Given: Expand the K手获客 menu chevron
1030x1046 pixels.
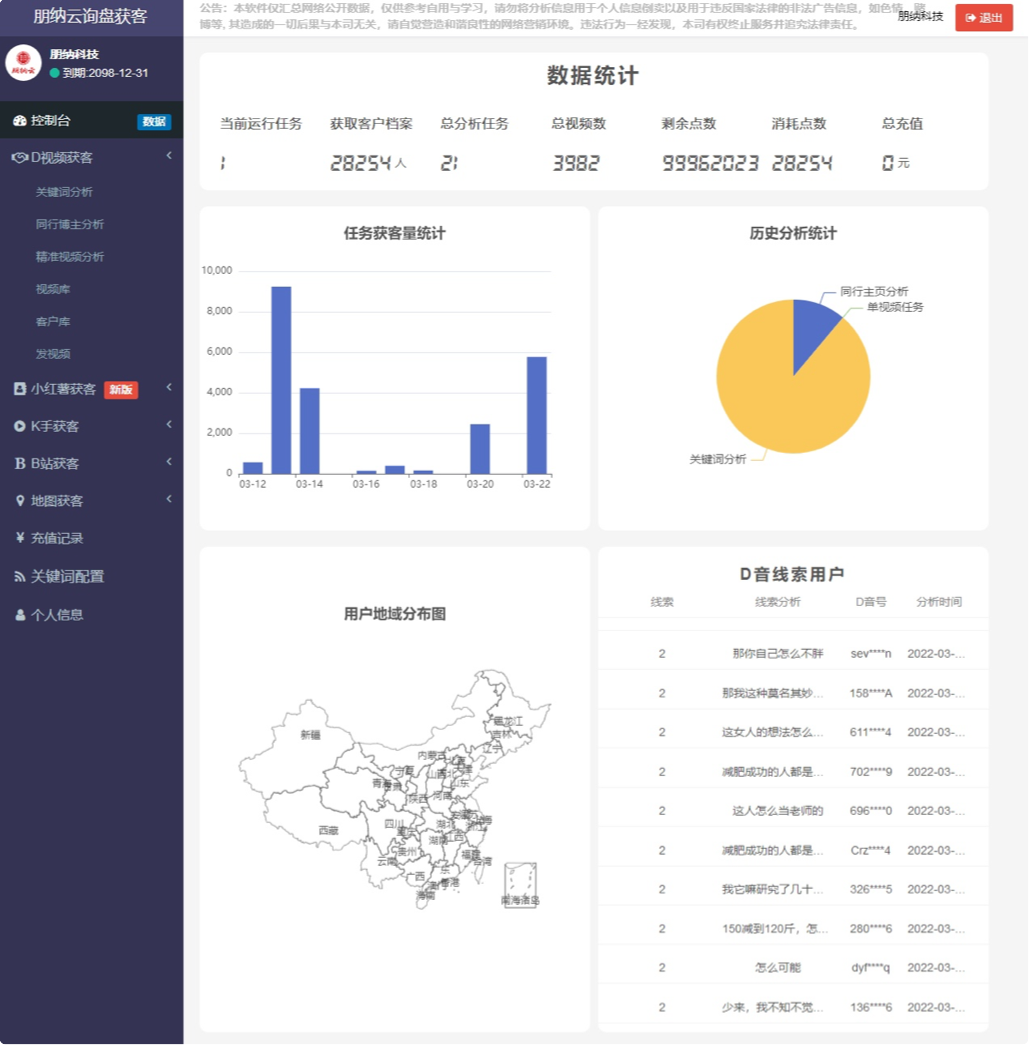Looking at the screenshot, I should pyautogui.click(x=169, y=424).
